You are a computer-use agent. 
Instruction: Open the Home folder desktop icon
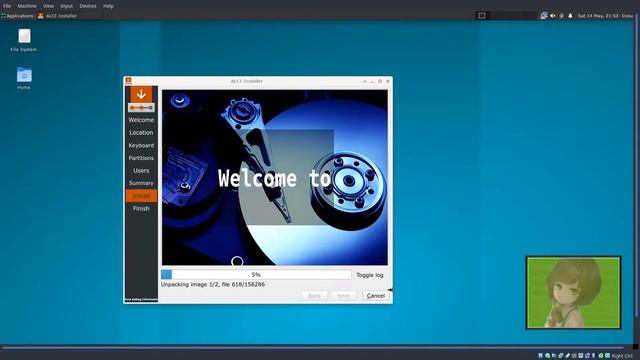(x=24, y=78)
